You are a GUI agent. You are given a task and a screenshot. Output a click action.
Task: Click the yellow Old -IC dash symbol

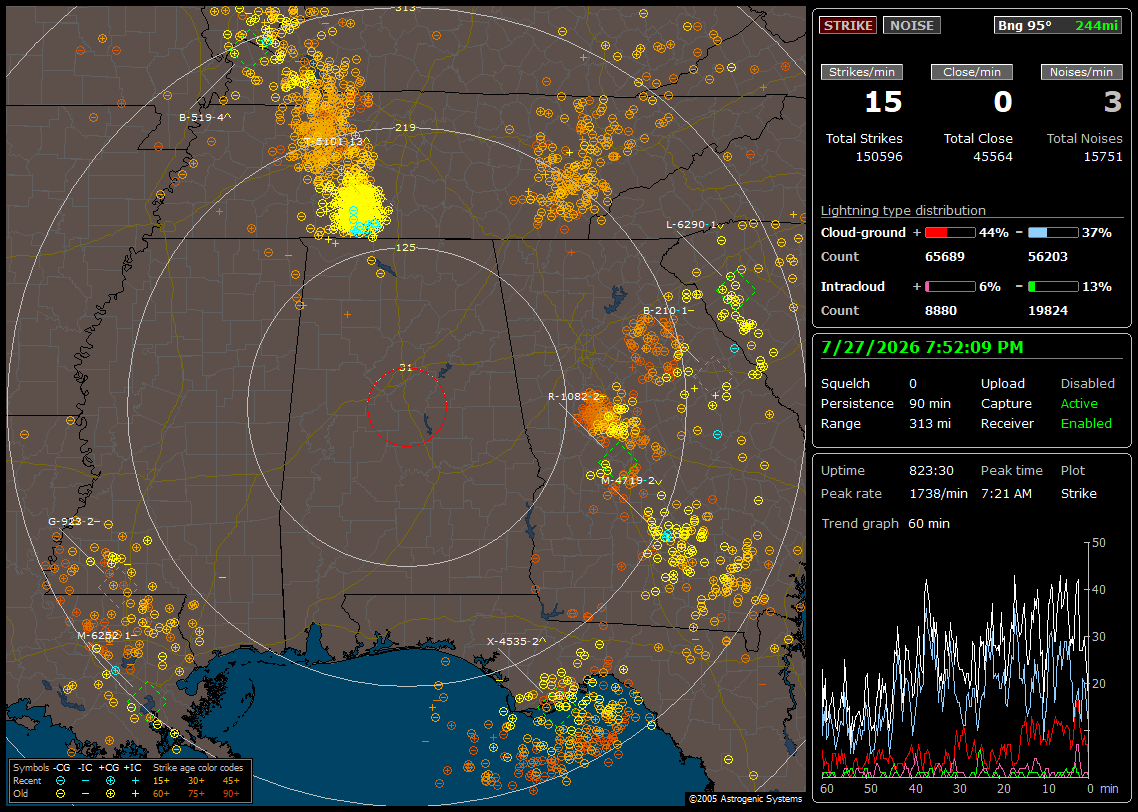pos(85,794)
